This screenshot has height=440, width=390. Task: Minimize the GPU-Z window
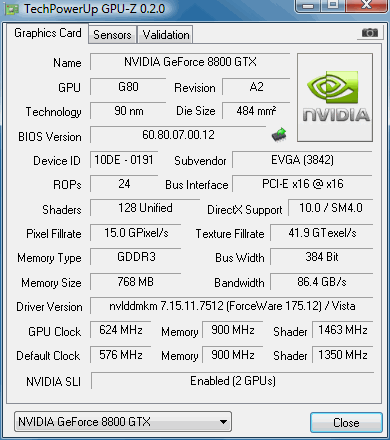coord(309,5)
